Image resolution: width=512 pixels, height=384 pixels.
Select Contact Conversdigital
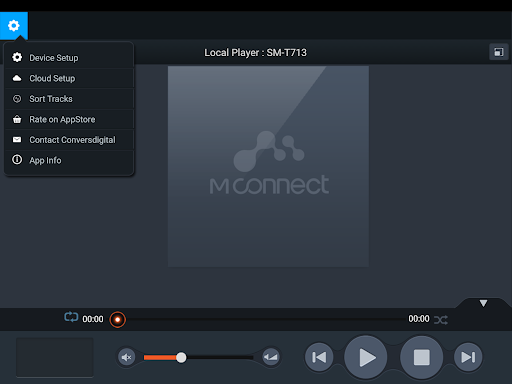(69, 140)
